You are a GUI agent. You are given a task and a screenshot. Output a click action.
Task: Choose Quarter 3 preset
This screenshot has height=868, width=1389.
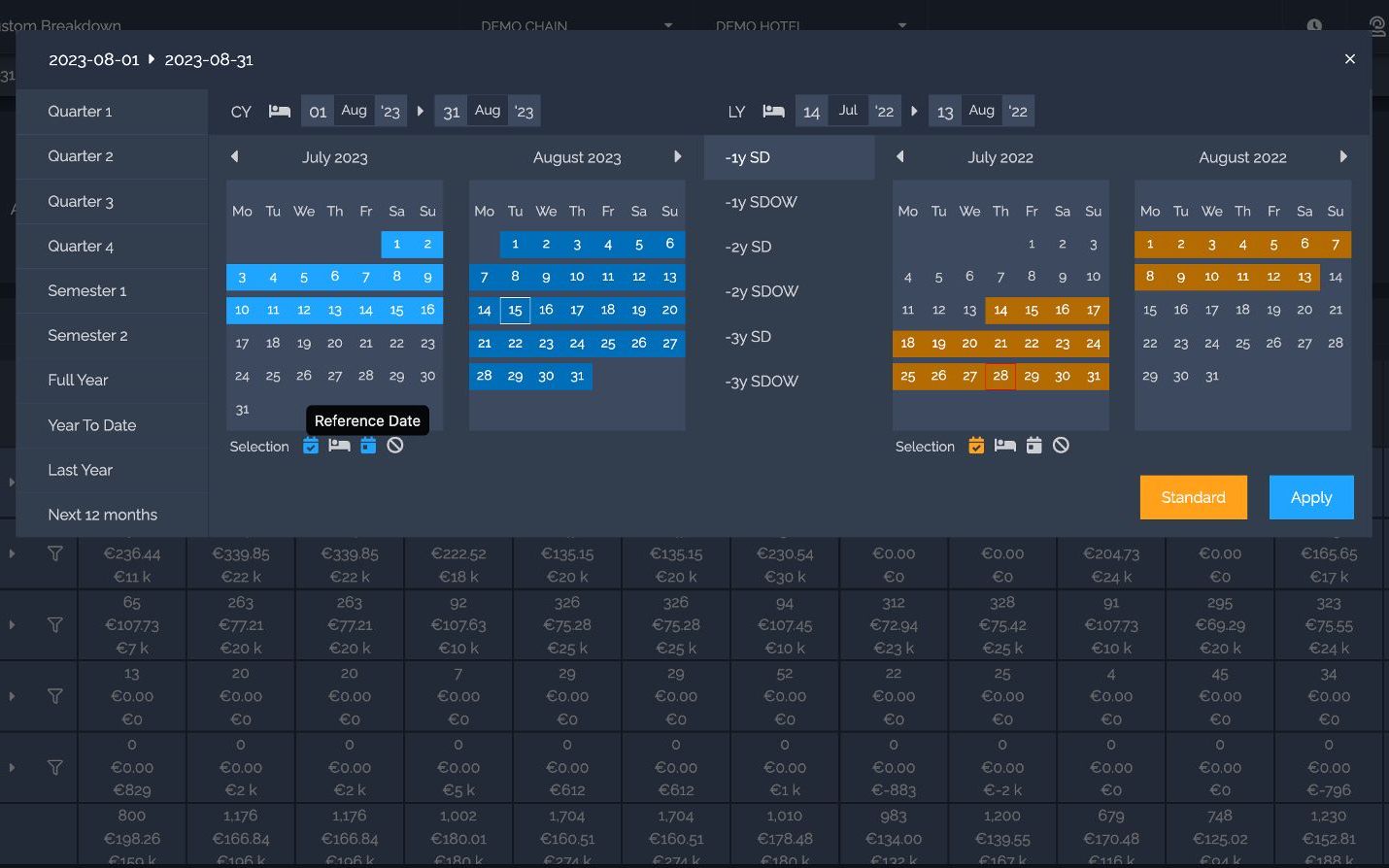(113, 201)
